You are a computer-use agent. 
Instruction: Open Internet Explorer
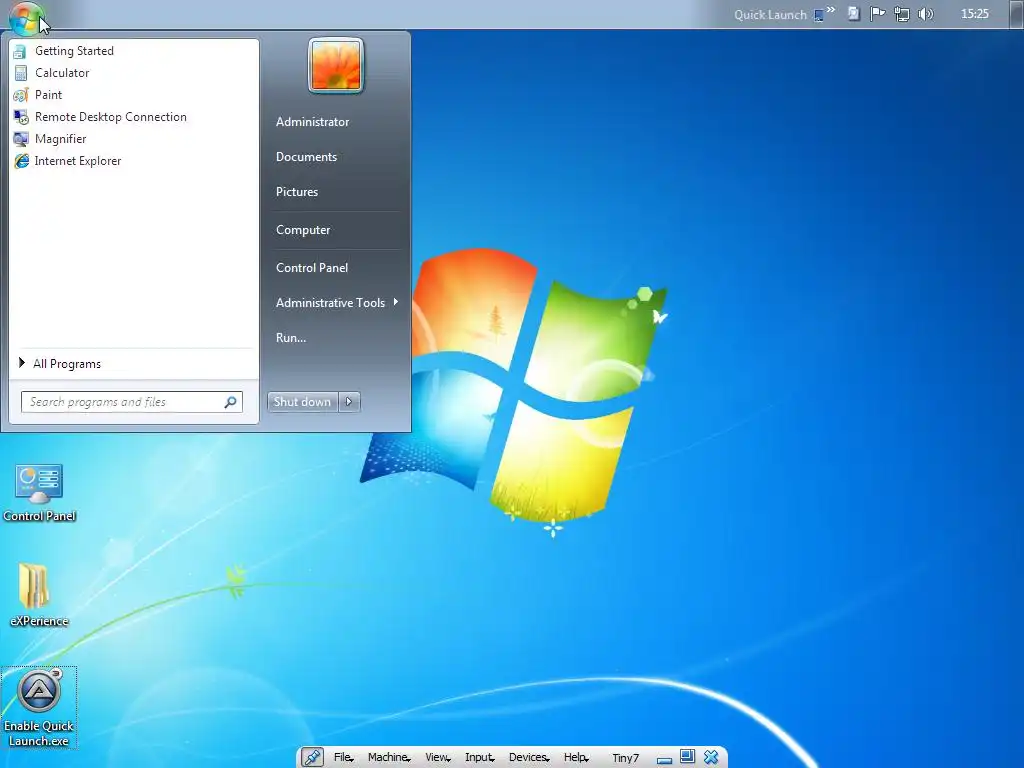click(x=134, y=161)
